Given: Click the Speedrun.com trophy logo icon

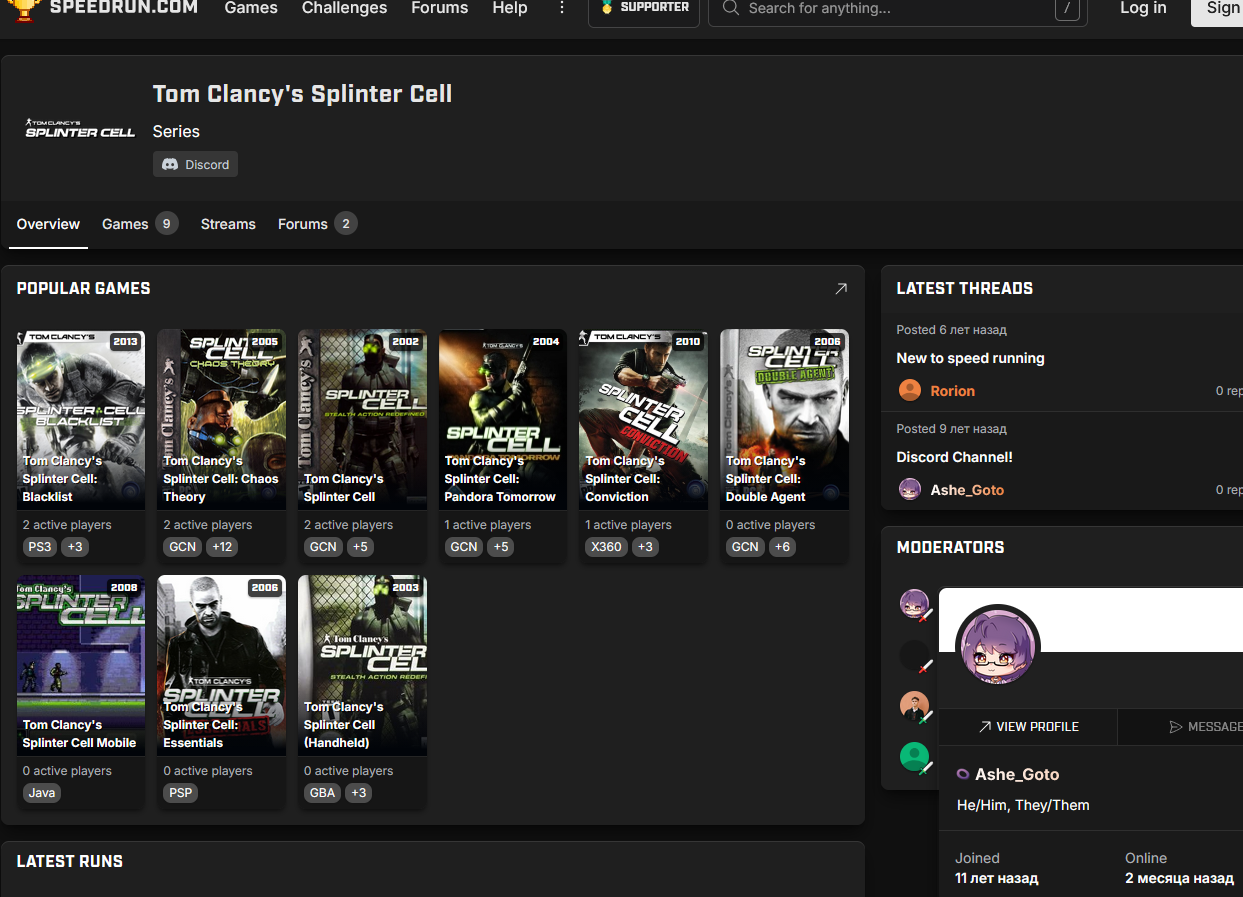Looking at the screenshot, I should pos(22,9).
